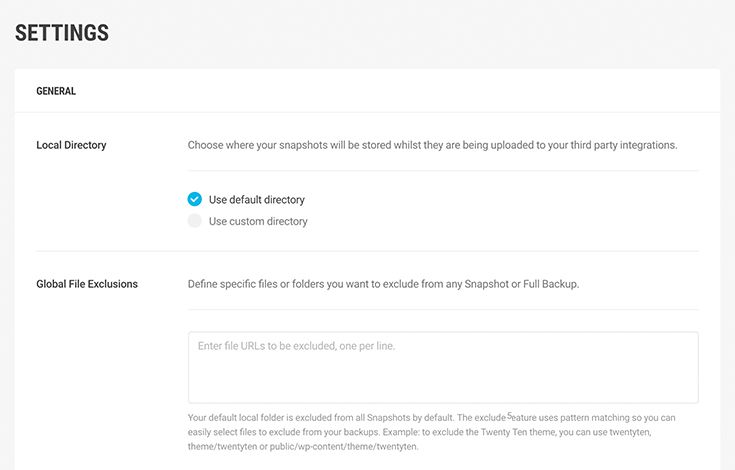The height and width of the screenshot is (470, 735).
Task: Click the 'Twenty Ten theme' example sentence
Action: click(533, 432)
